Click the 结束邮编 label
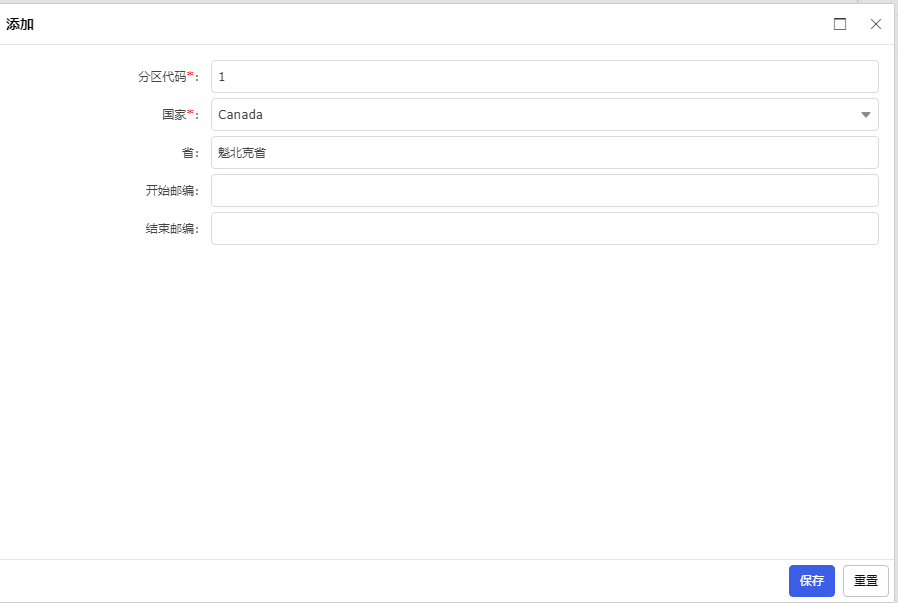This screenshot has width=898, height=603. click(x=172, y=229)
